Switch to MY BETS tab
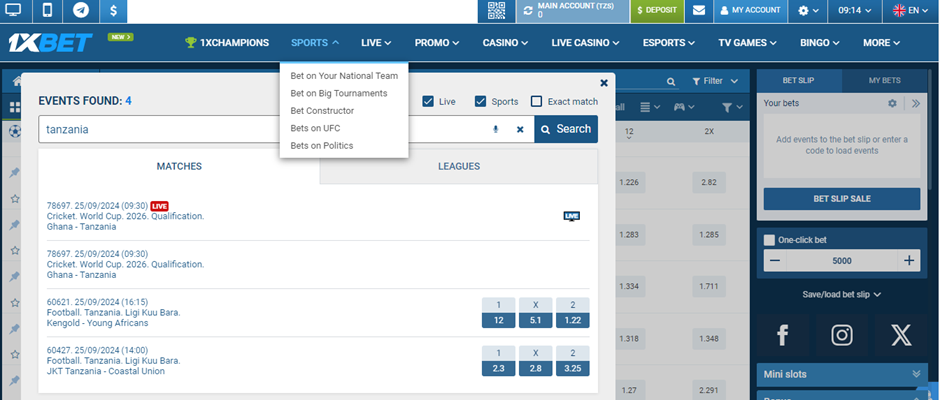The width and height of the screenshot is (940, 400). 884,80
